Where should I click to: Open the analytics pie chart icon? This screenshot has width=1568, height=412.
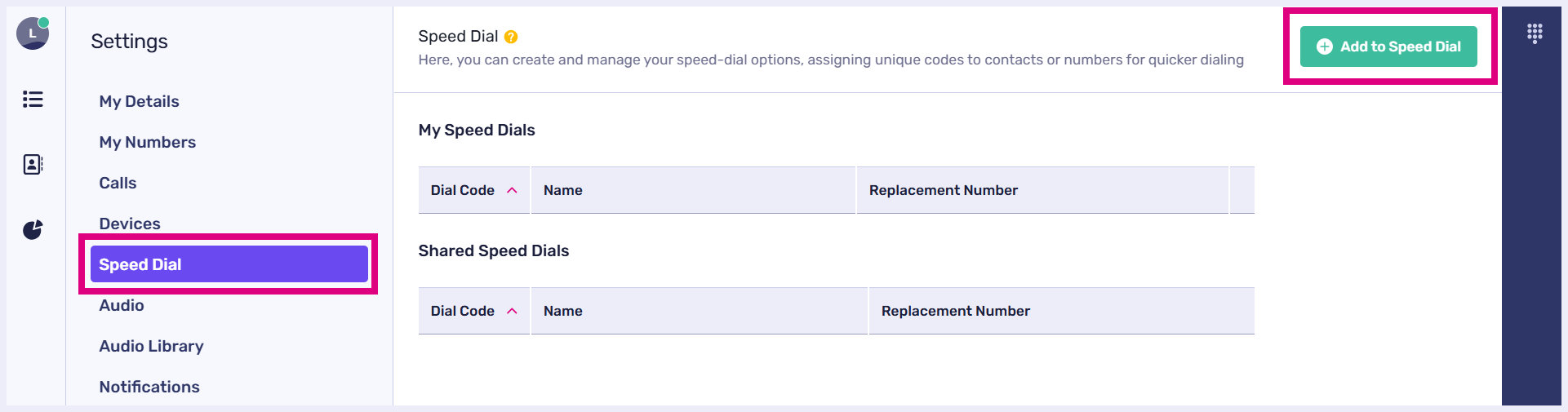[x=33, y=230]
